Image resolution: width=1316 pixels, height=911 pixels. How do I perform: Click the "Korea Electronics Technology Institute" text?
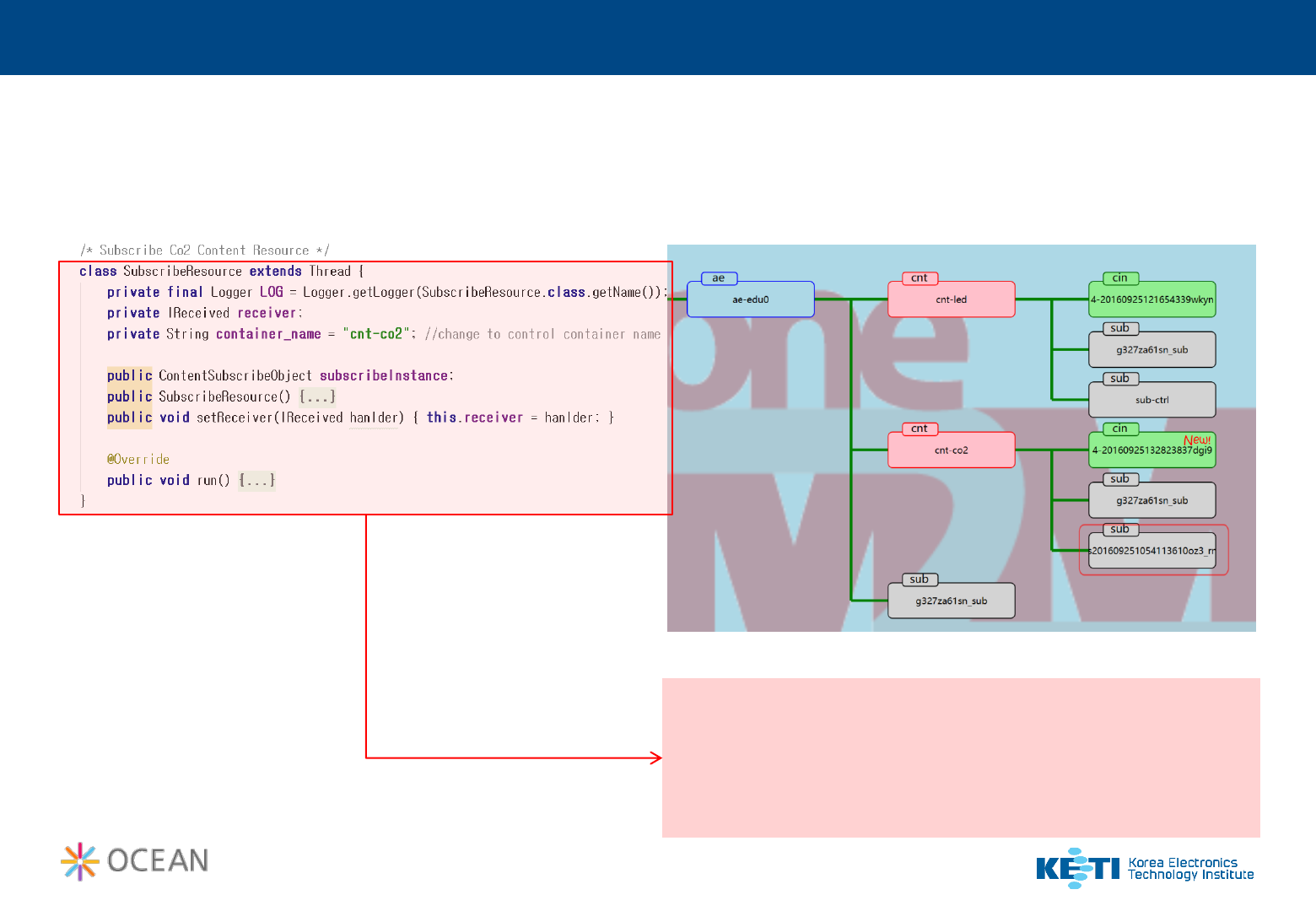click(1191, 869)
